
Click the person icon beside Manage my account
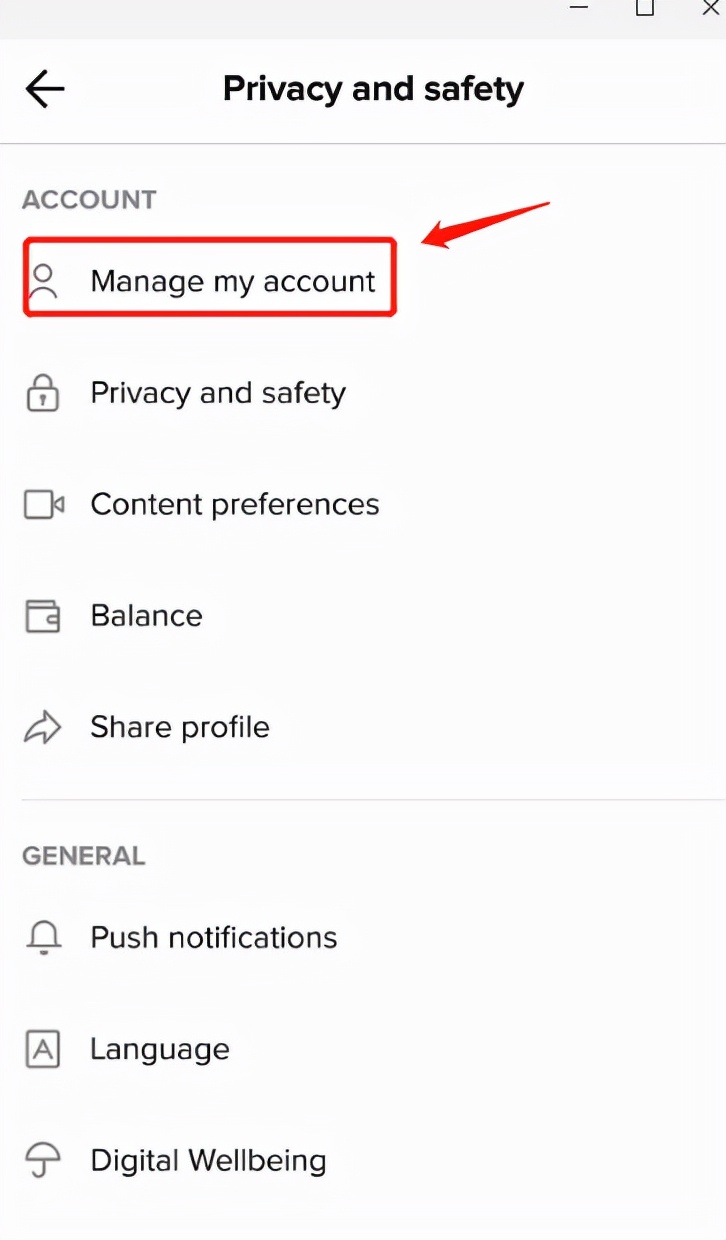point(43,282)
